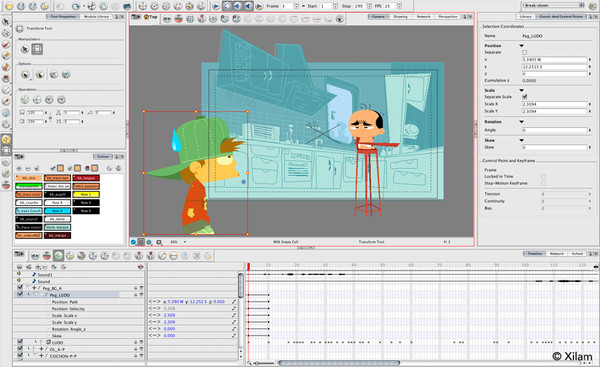Image resolution: width=600 pixels, height=367 pixels.
Task: Click the green add-layer icon in Timeline toolbar
Action: click(x=58, y=256)
